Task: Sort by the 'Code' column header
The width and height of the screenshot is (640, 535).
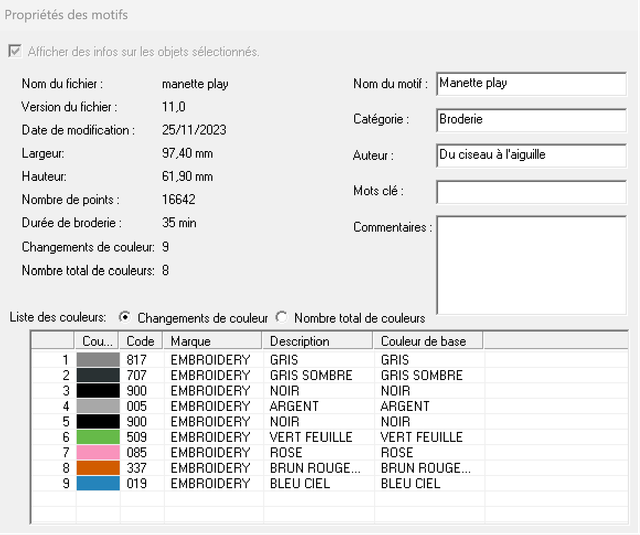Action: 142,341
